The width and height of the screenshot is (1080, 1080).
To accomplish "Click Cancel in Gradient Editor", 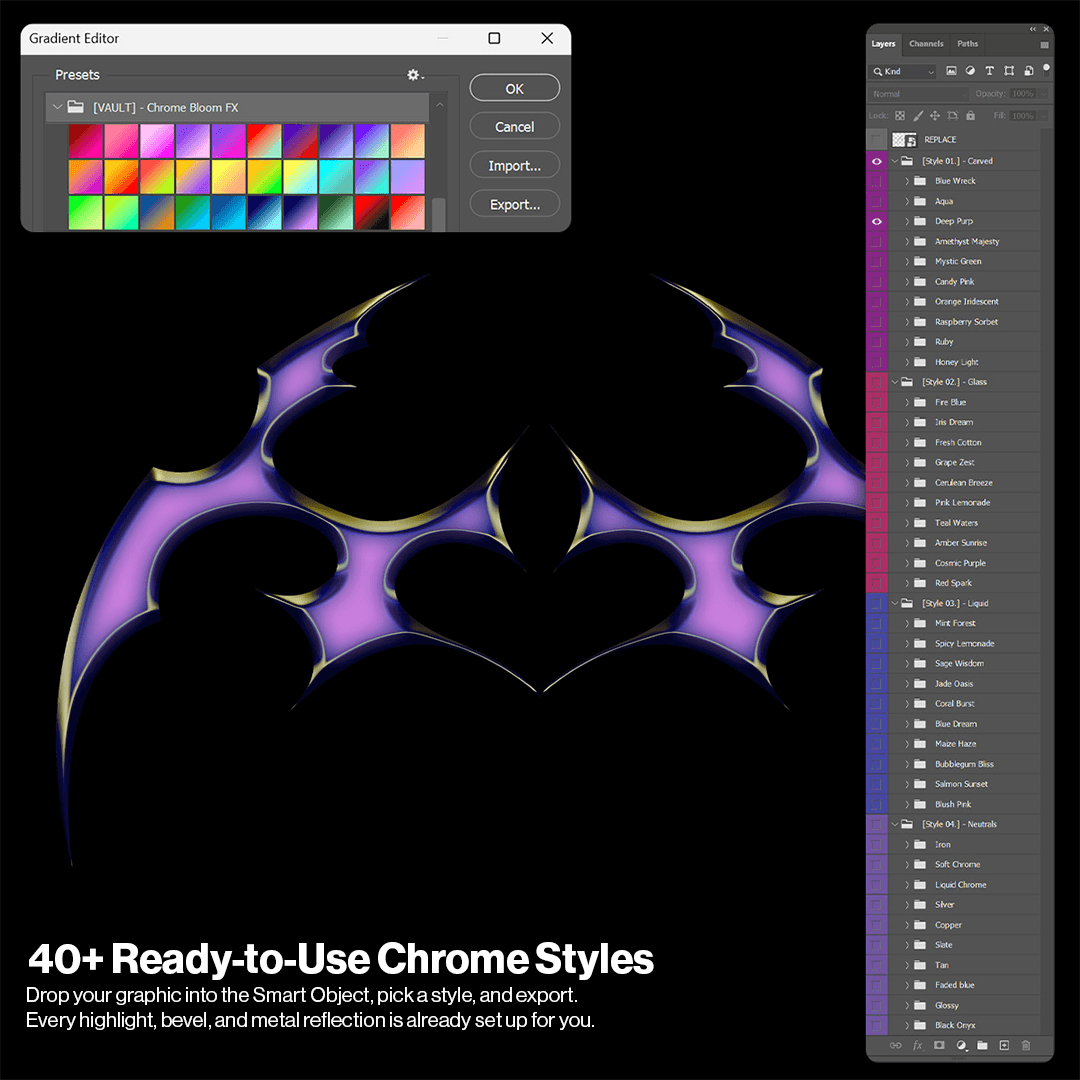I will click(515, 127).
